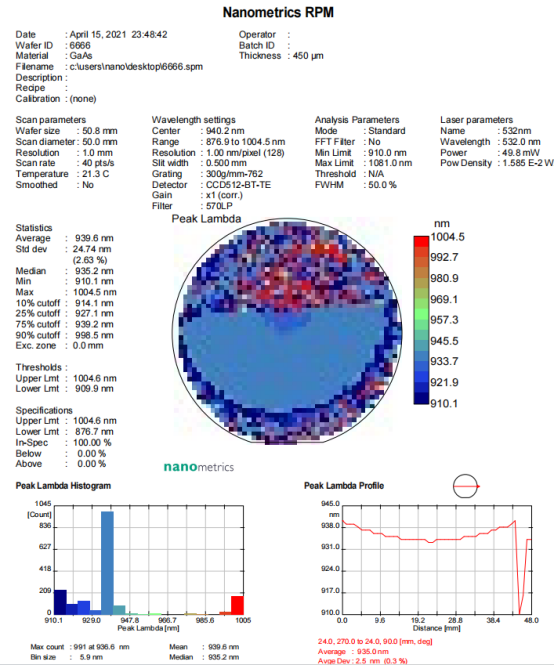Select the profile Average value 935.0 nm
554x665 pixels.
click(372, 651)
